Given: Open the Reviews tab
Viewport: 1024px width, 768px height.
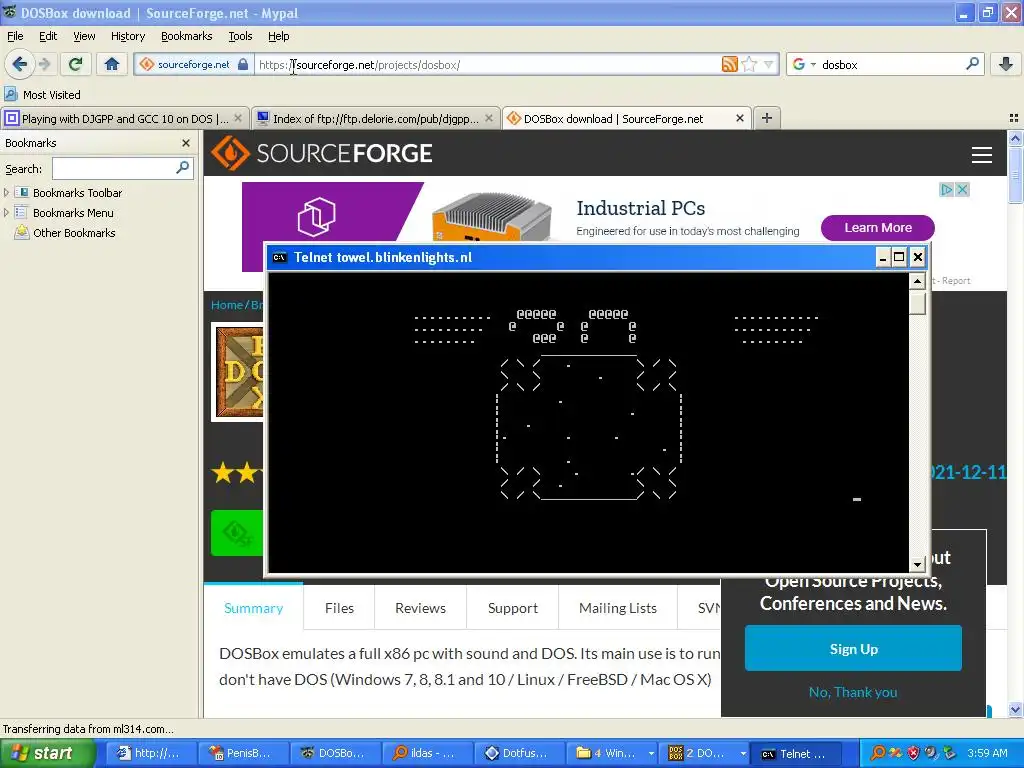Looking at the screenshot, I should 421,608.
